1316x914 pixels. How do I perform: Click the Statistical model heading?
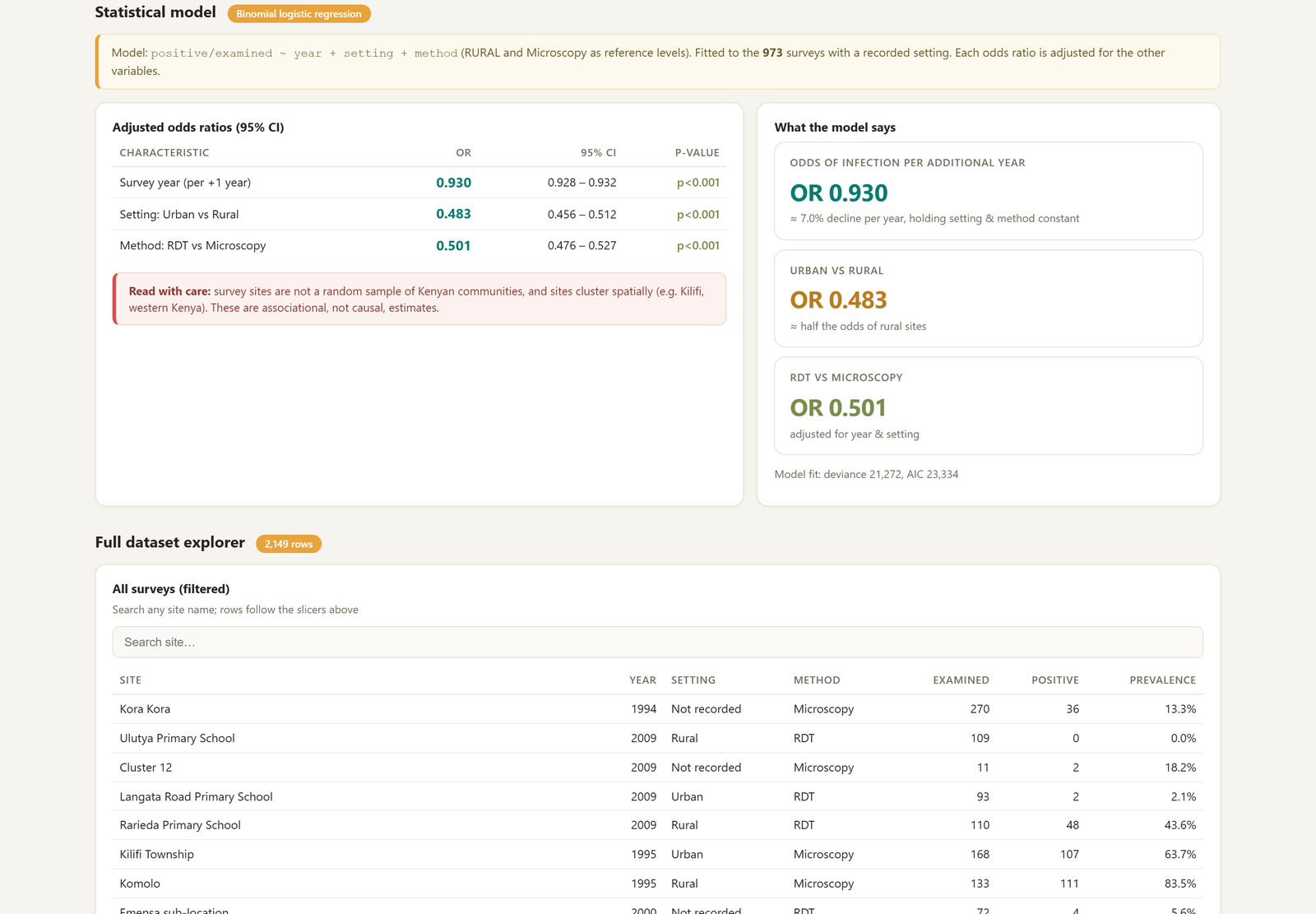[155, 12]
